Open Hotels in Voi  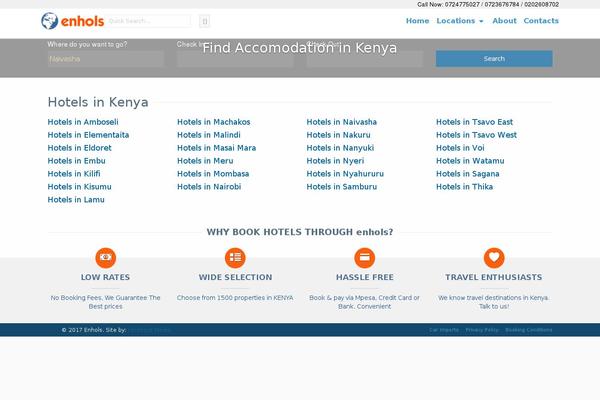[460, 148]
